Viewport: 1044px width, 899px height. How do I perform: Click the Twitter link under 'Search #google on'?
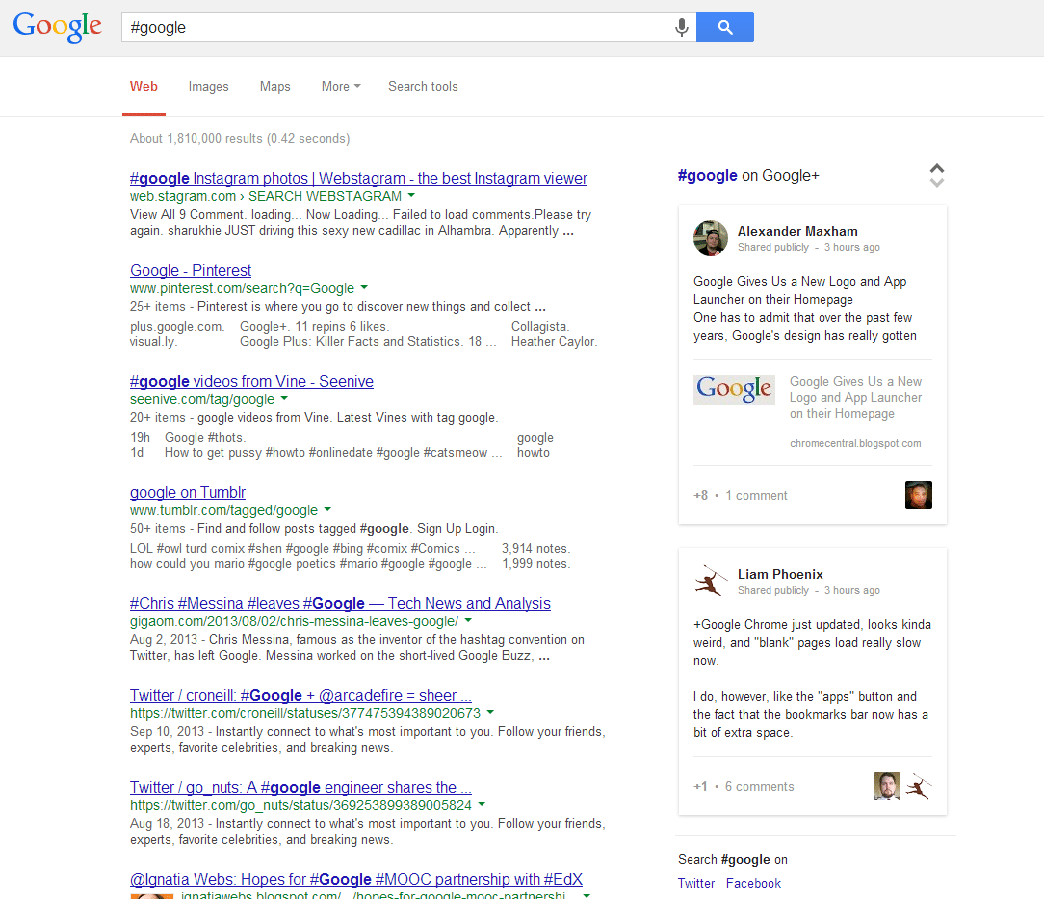tap(696, 883)
